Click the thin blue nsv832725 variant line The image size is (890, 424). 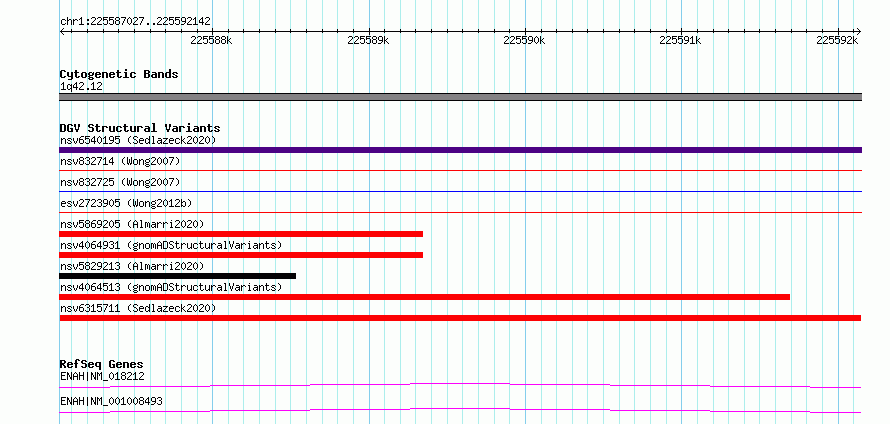tap(460, 191)
